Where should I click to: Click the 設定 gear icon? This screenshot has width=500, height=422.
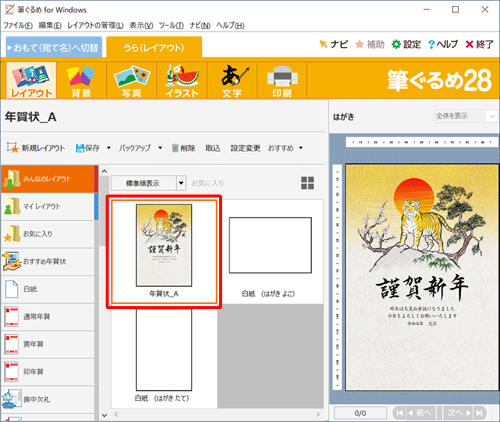(x=396, y=44)
